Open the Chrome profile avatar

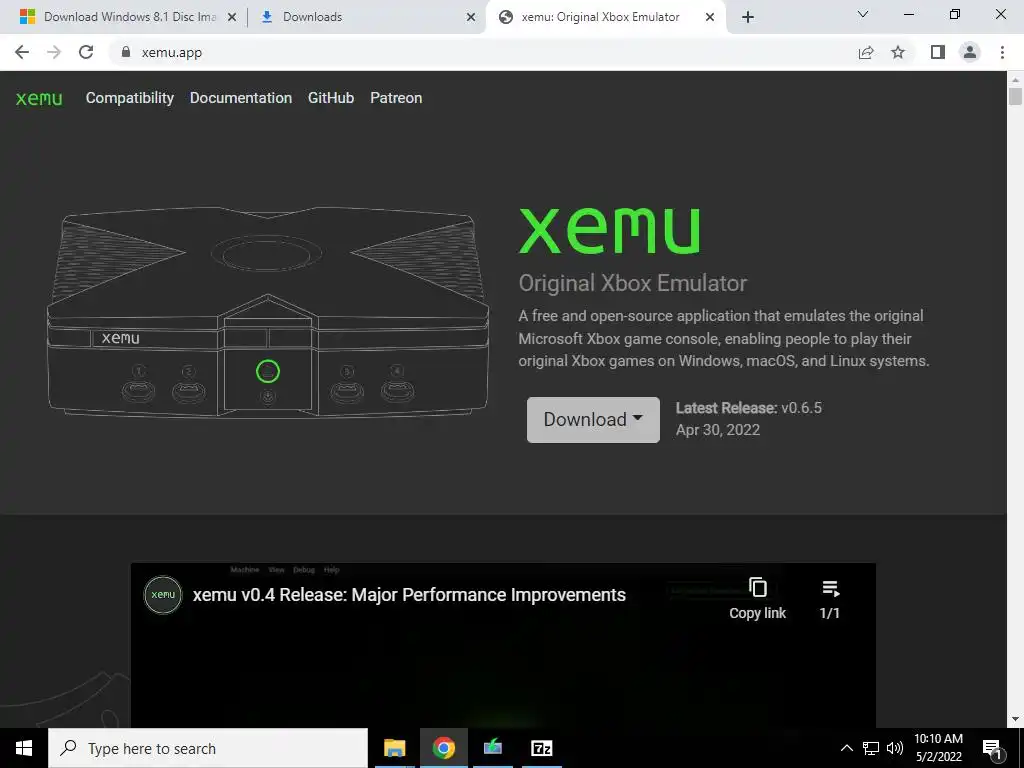[970, 52]
